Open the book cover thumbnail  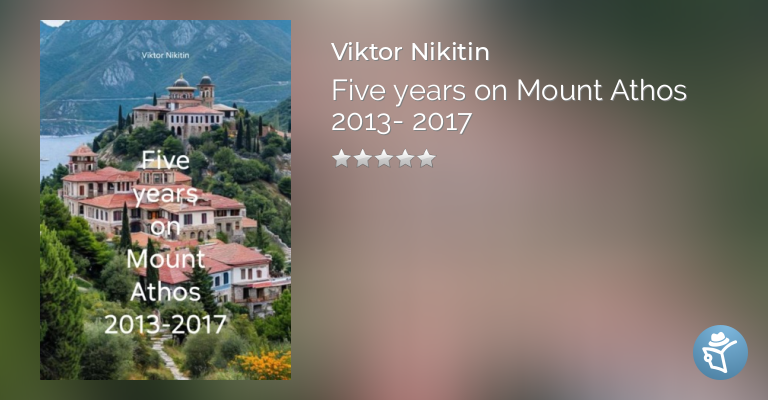(166, 200)
